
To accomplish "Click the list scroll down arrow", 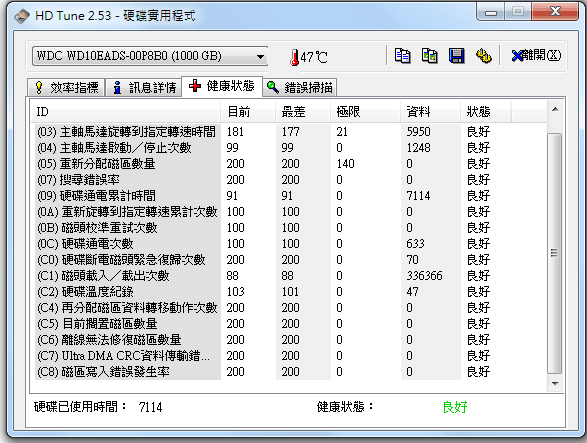I will [555, 383].
